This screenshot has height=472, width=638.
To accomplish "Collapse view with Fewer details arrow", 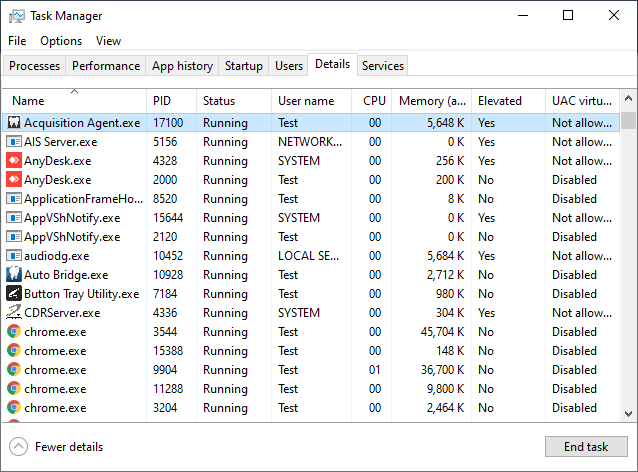I will 18,447.
